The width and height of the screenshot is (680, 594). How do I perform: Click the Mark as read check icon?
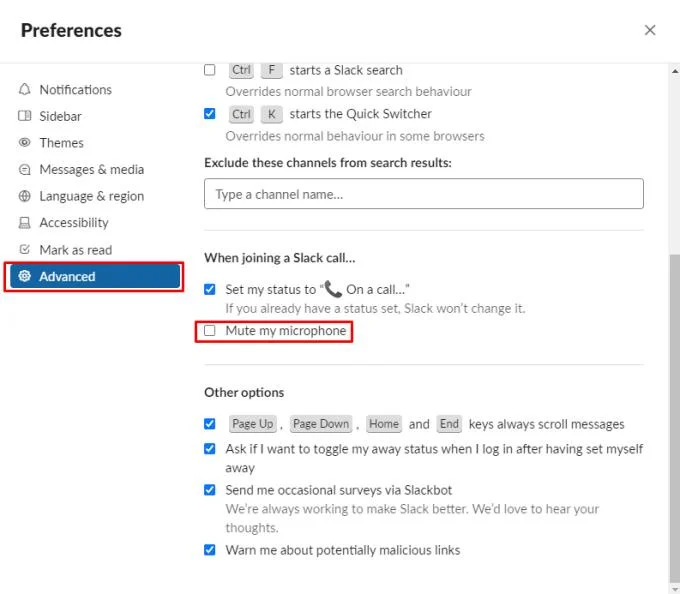pyautogui.click(x=25, y=249)
